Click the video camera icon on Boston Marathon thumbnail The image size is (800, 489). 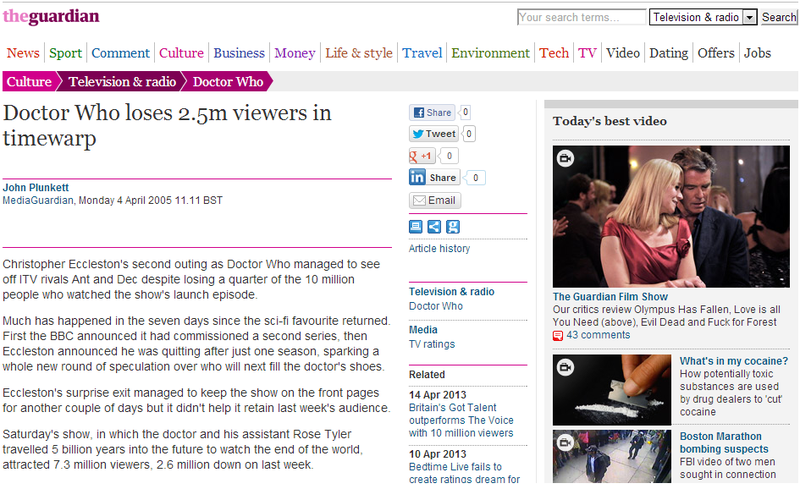point(565,442)
